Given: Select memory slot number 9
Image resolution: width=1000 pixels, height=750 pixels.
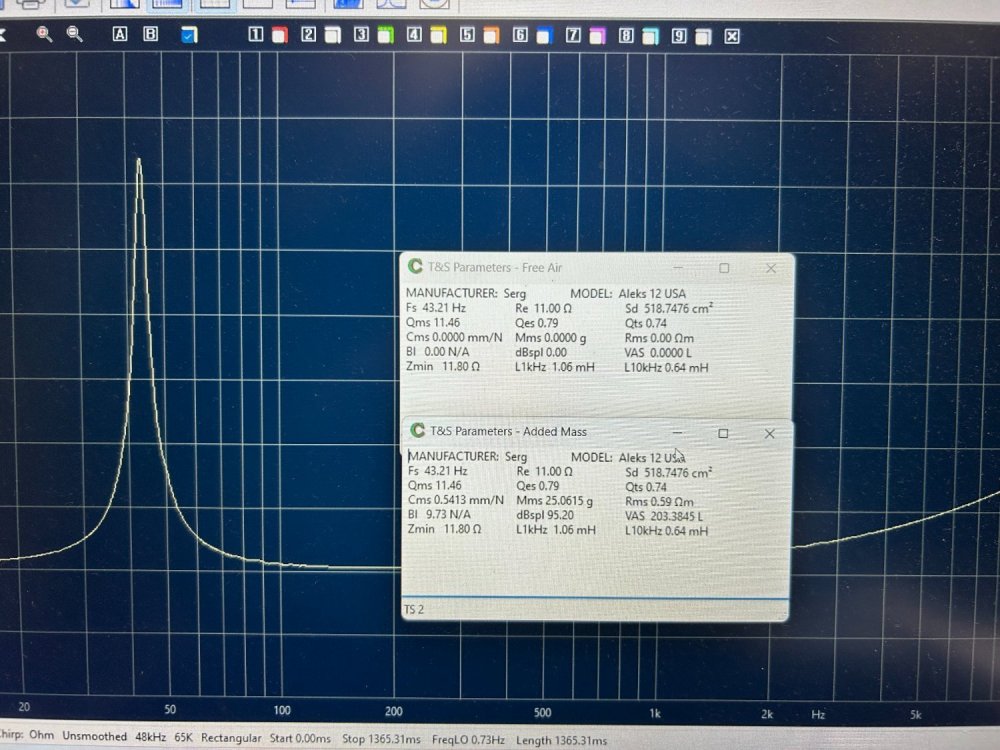Looking at the screenshot, I should point(679,36).
